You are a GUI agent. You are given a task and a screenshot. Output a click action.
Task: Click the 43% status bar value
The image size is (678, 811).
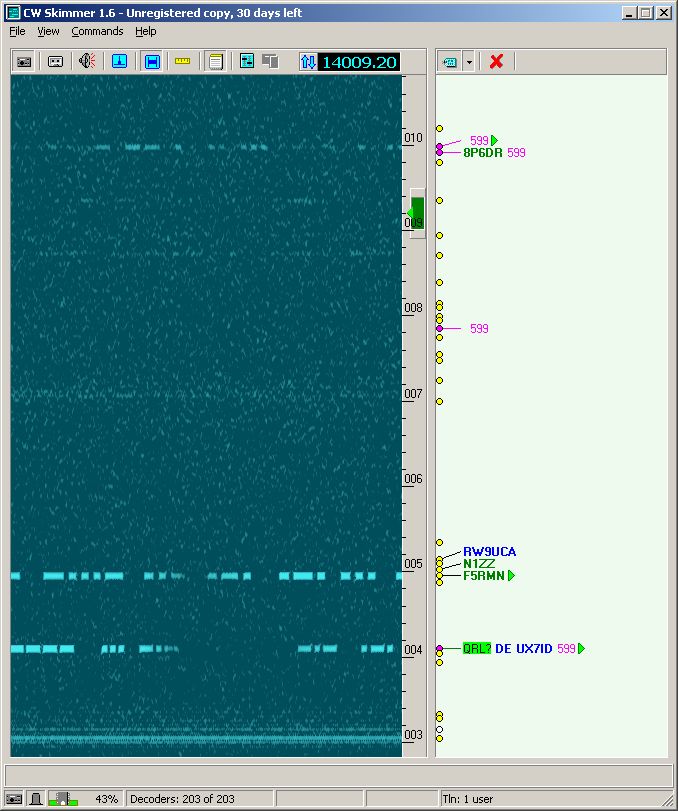click(x=107, y=799)
